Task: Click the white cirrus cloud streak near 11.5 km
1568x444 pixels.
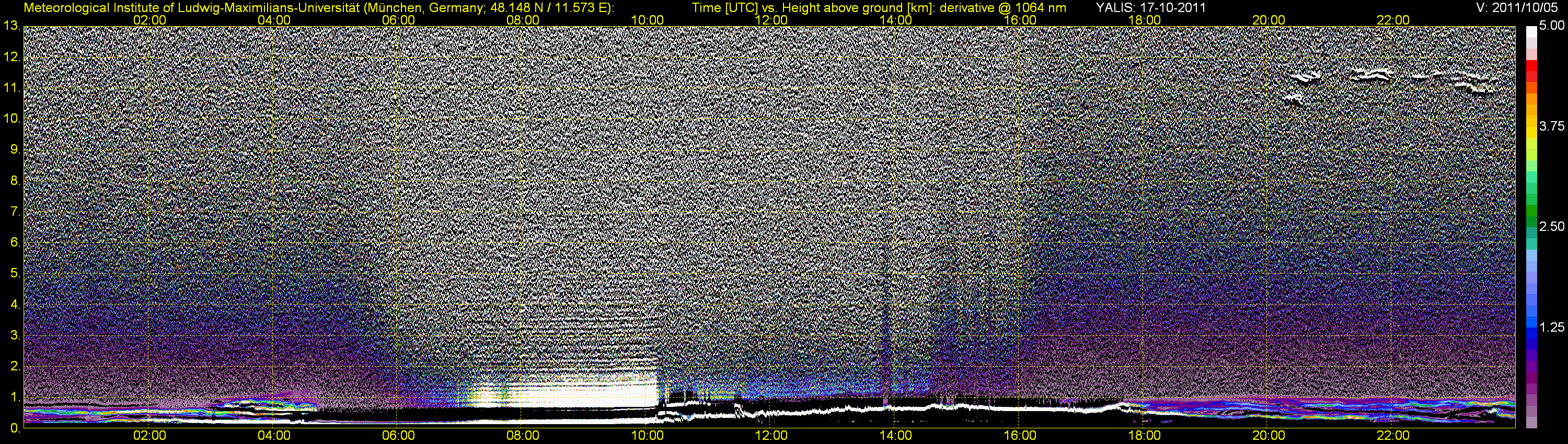Action: point(1371,75)
